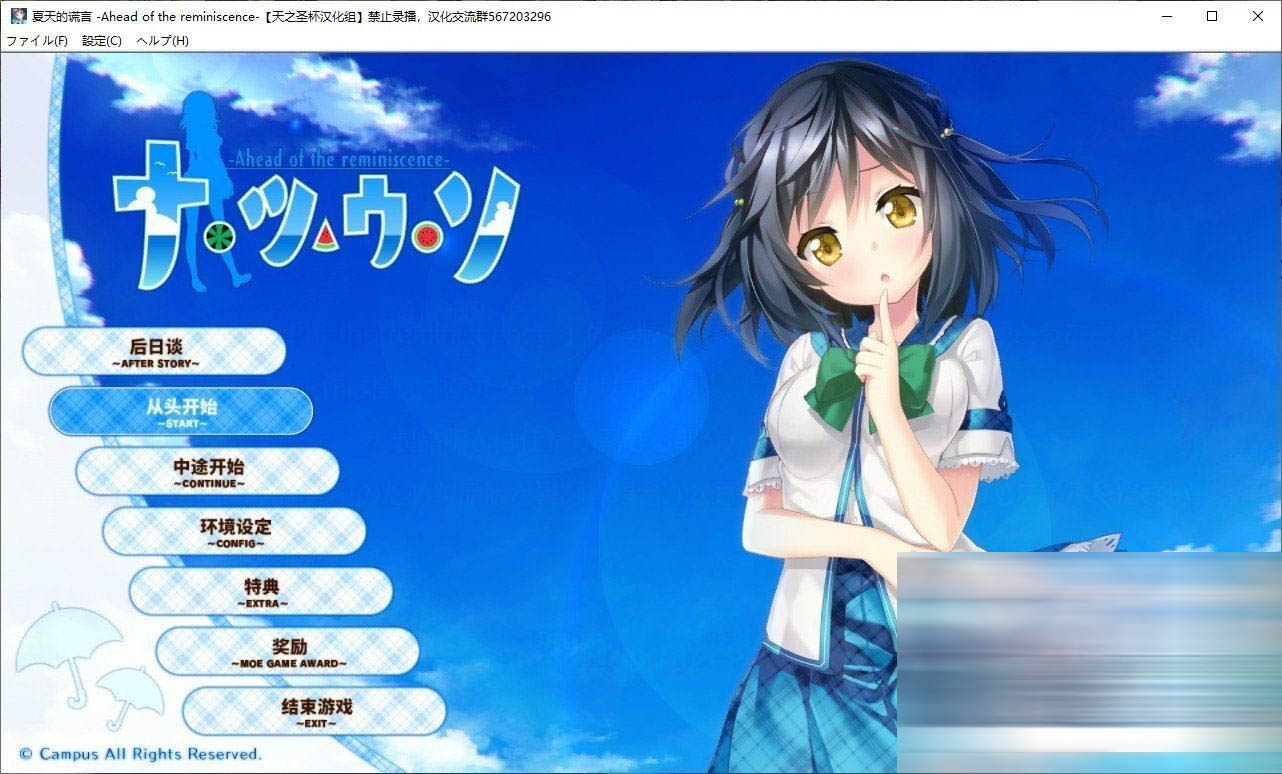Choose 奖励 Moe Game Award
This screenshot has height=774, width=1282.
[x=288, y=652]
